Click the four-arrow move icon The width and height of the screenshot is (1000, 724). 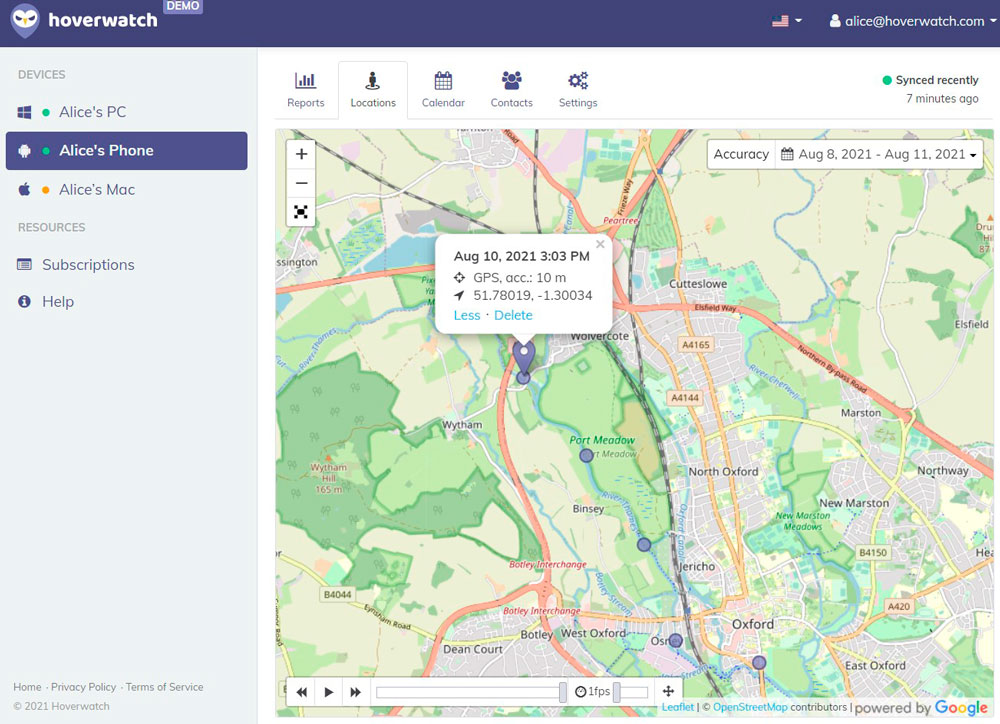[668, 691]
